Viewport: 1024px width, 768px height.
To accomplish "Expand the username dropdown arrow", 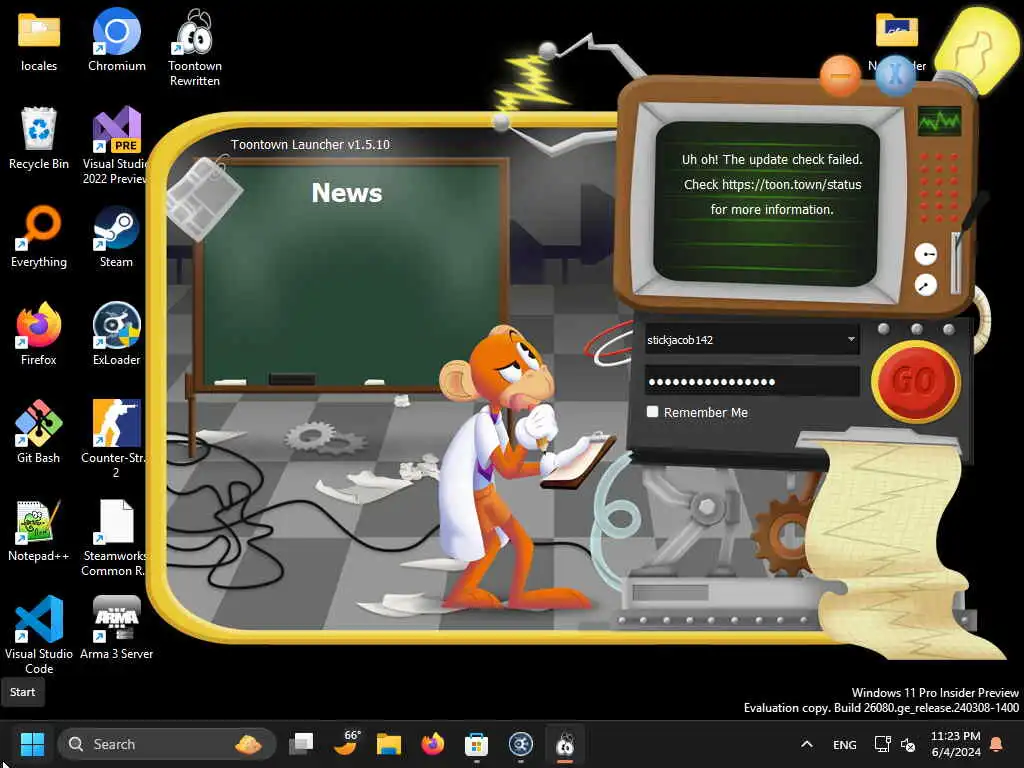I will click(851, 339).
